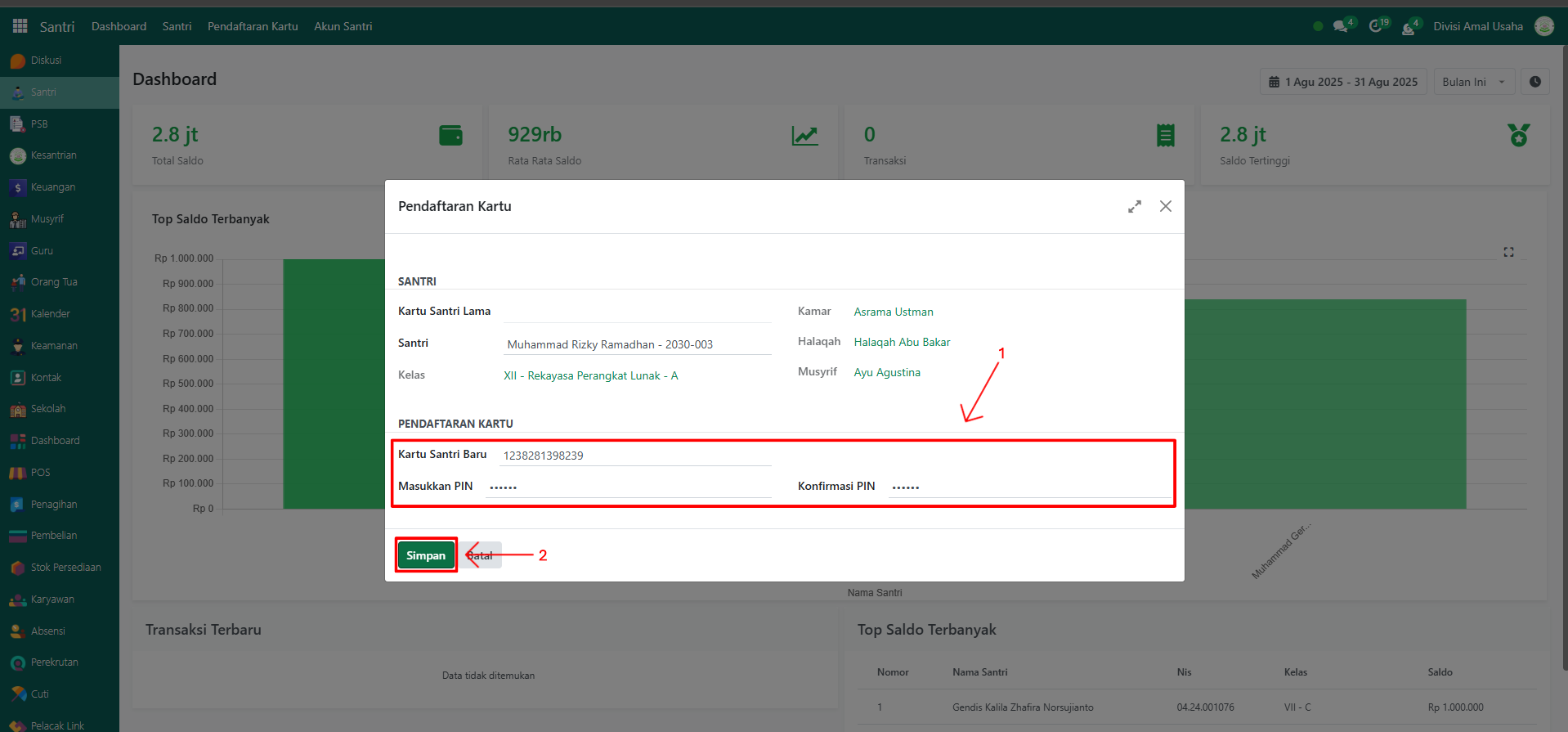
Task: Expand the Pendaftaran Kartu dialog to fullscreen
Action: point(1135,207)
